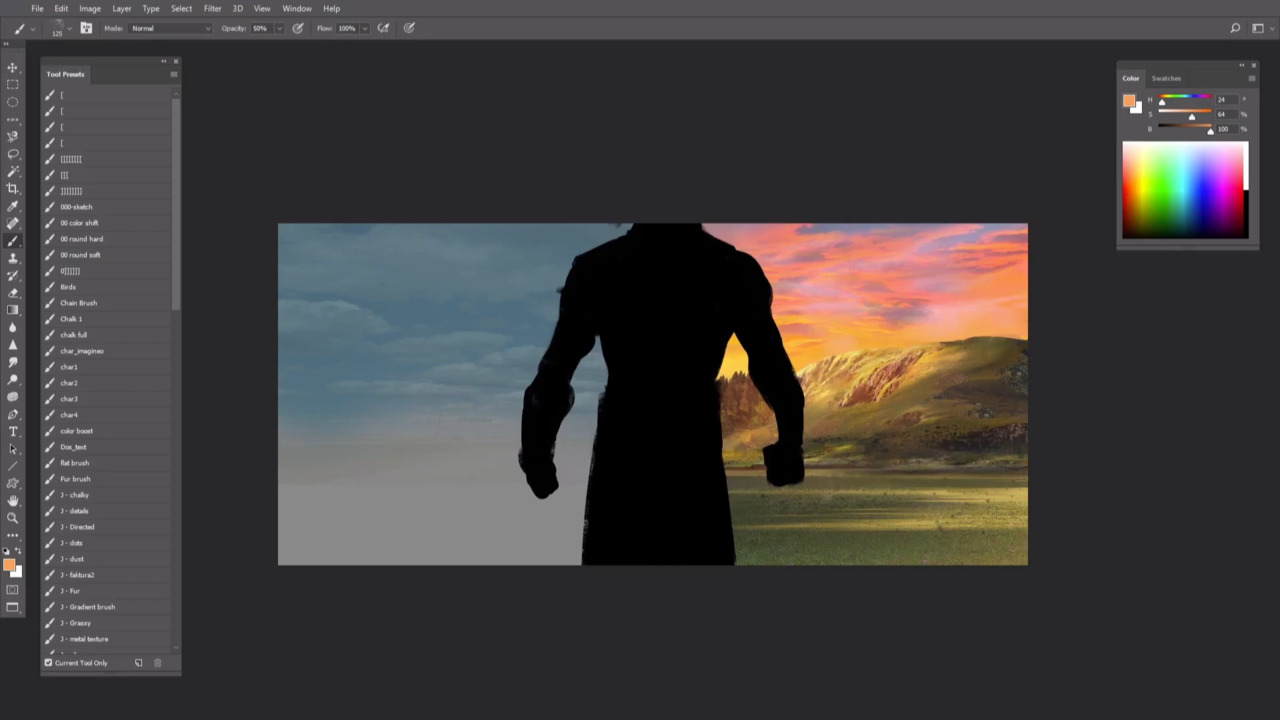Open the Flow value dropdown arrow
This screenshot has height=720, width=1280.
[x=364, y=28]
